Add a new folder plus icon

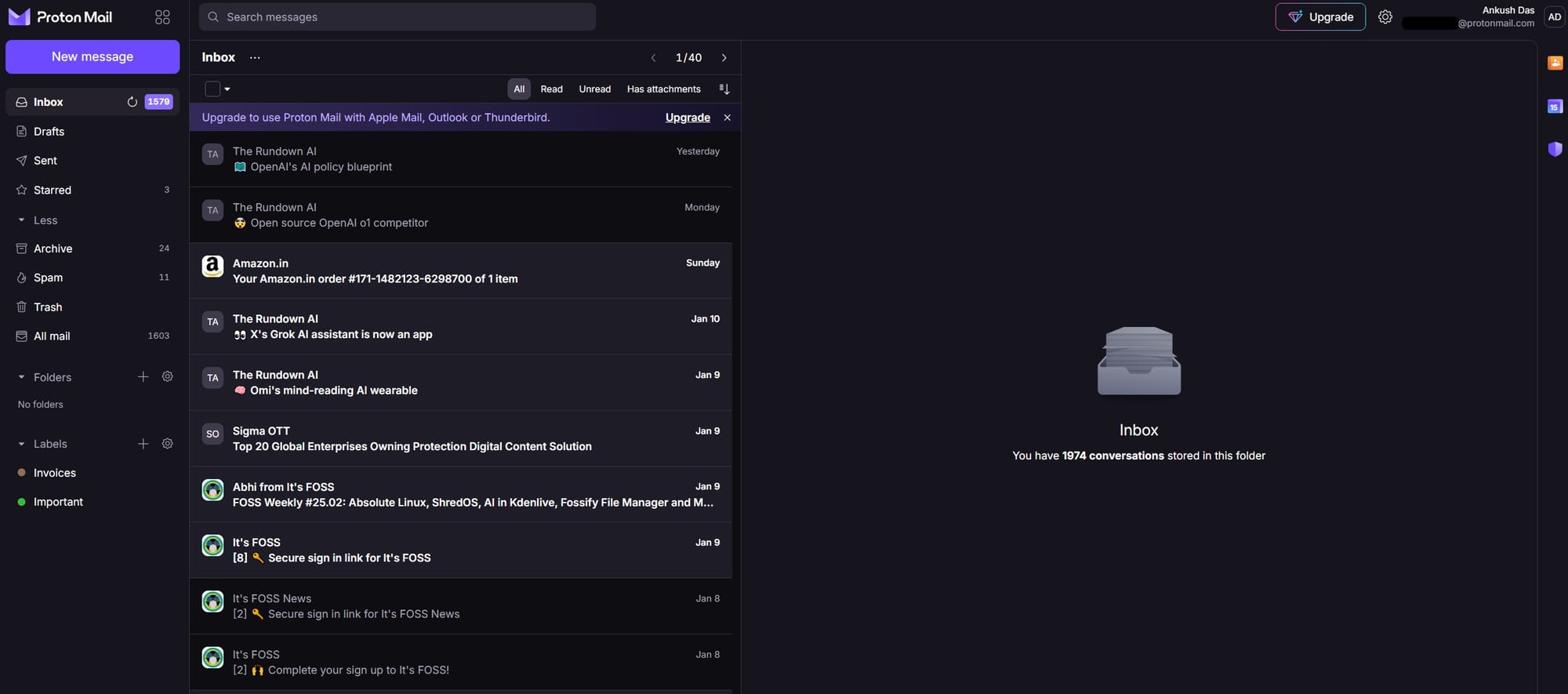click(x=143, y=377)
